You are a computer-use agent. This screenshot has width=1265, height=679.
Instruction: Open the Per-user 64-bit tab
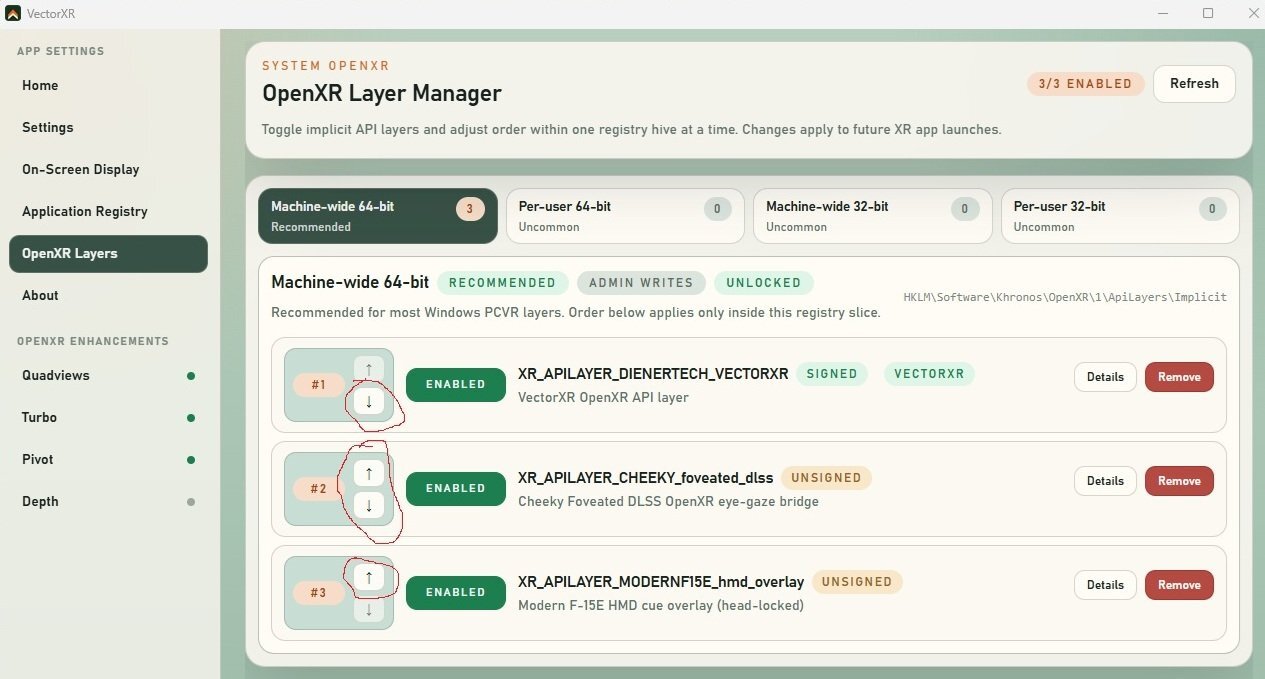point(625,216)
